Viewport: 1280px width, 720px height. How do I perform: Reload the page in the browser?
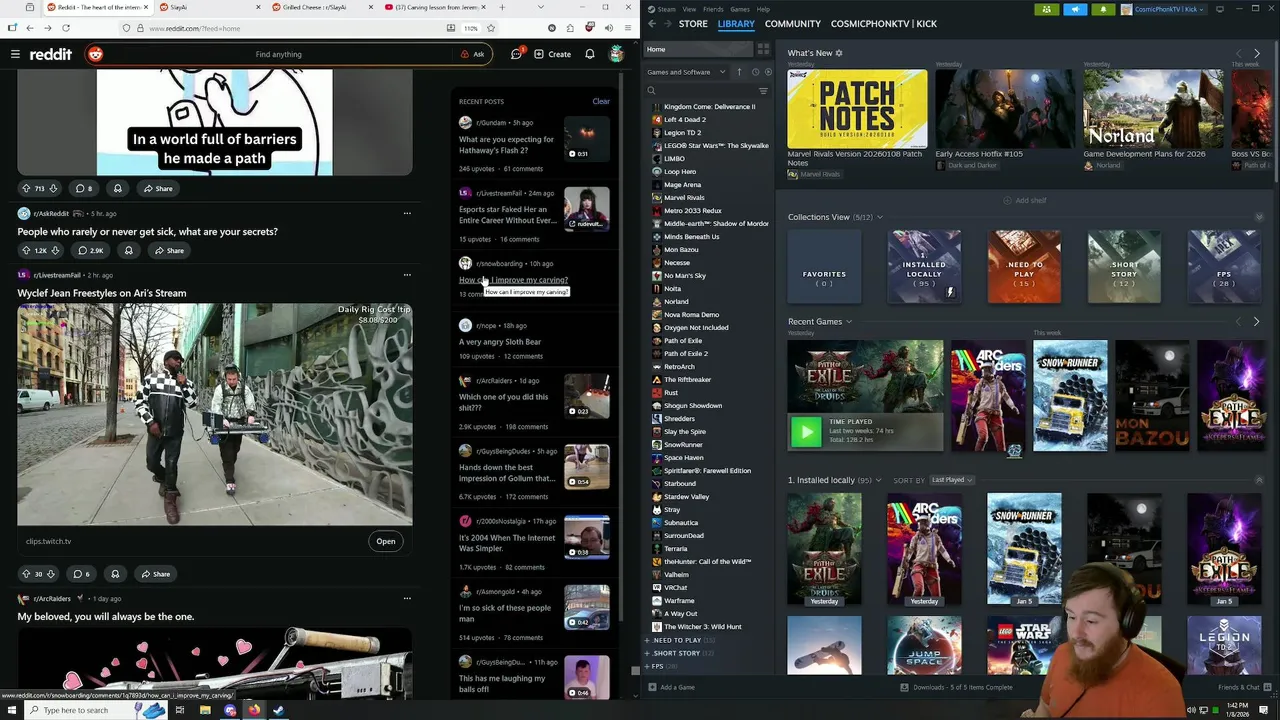point(66,28)
